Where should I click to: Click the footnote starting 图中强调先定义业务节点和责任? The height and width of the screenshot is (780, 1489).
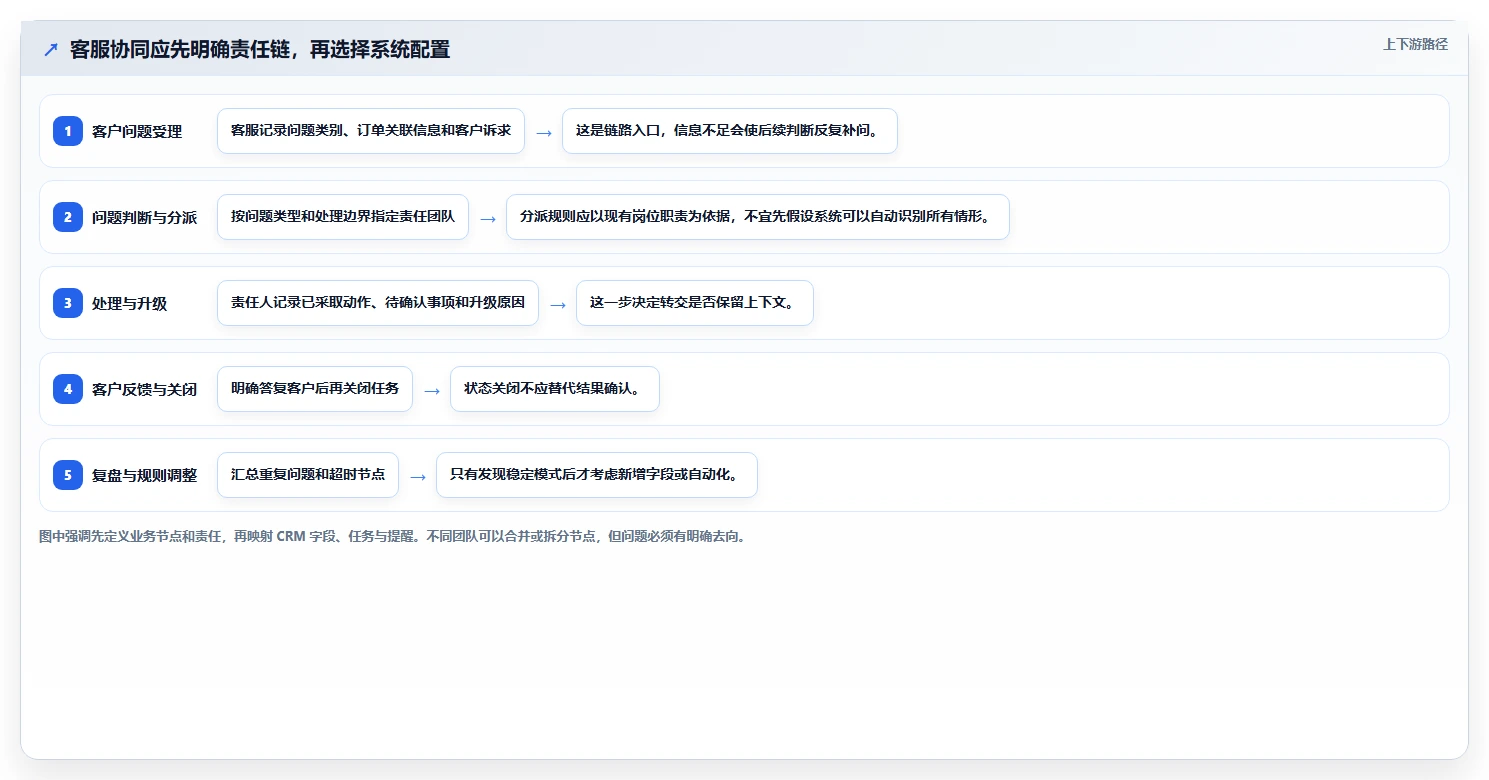pos(392,537)
